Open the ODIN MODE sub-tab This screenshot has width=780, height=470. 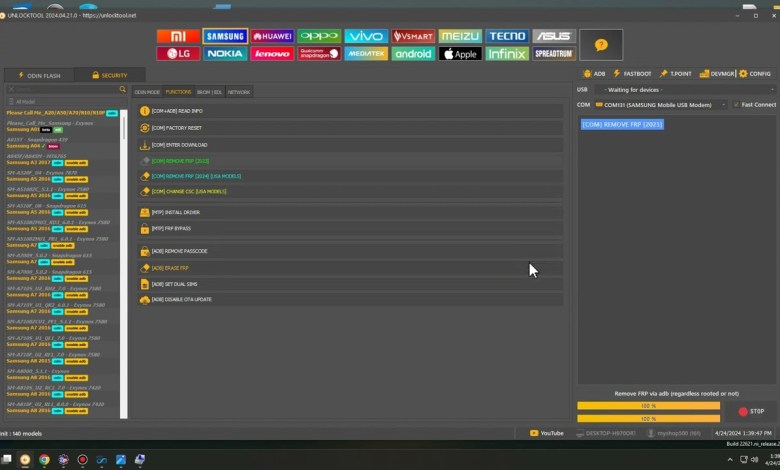(x=147, y=92)
